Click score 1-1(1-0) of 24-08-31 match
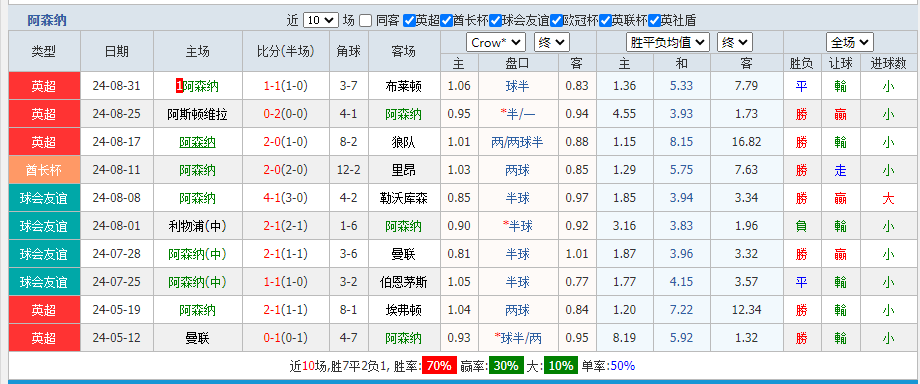The width and height of the screenshot is (920, 384). tap(286, 86)
